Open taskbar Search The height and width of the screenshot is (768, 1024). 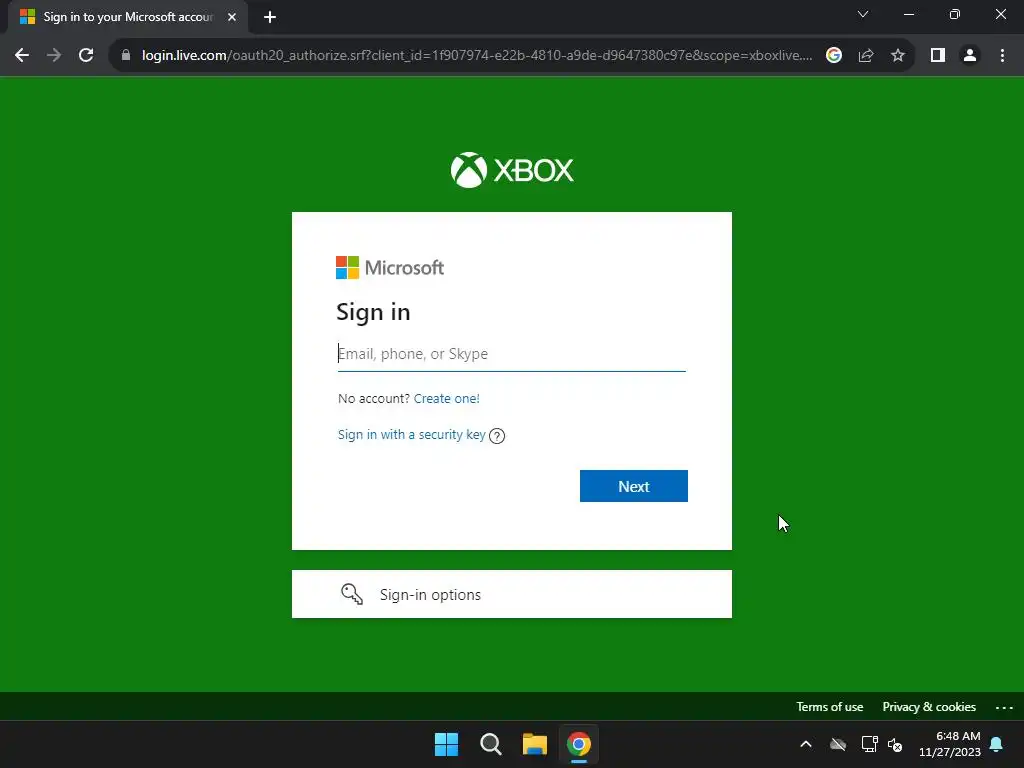coord(490,744)
